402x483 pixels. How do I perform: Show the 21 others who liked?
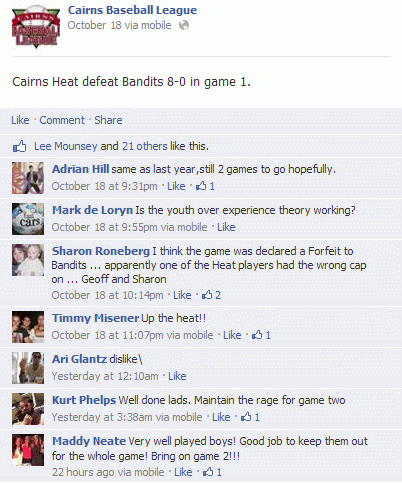click(x=145, y=146)
